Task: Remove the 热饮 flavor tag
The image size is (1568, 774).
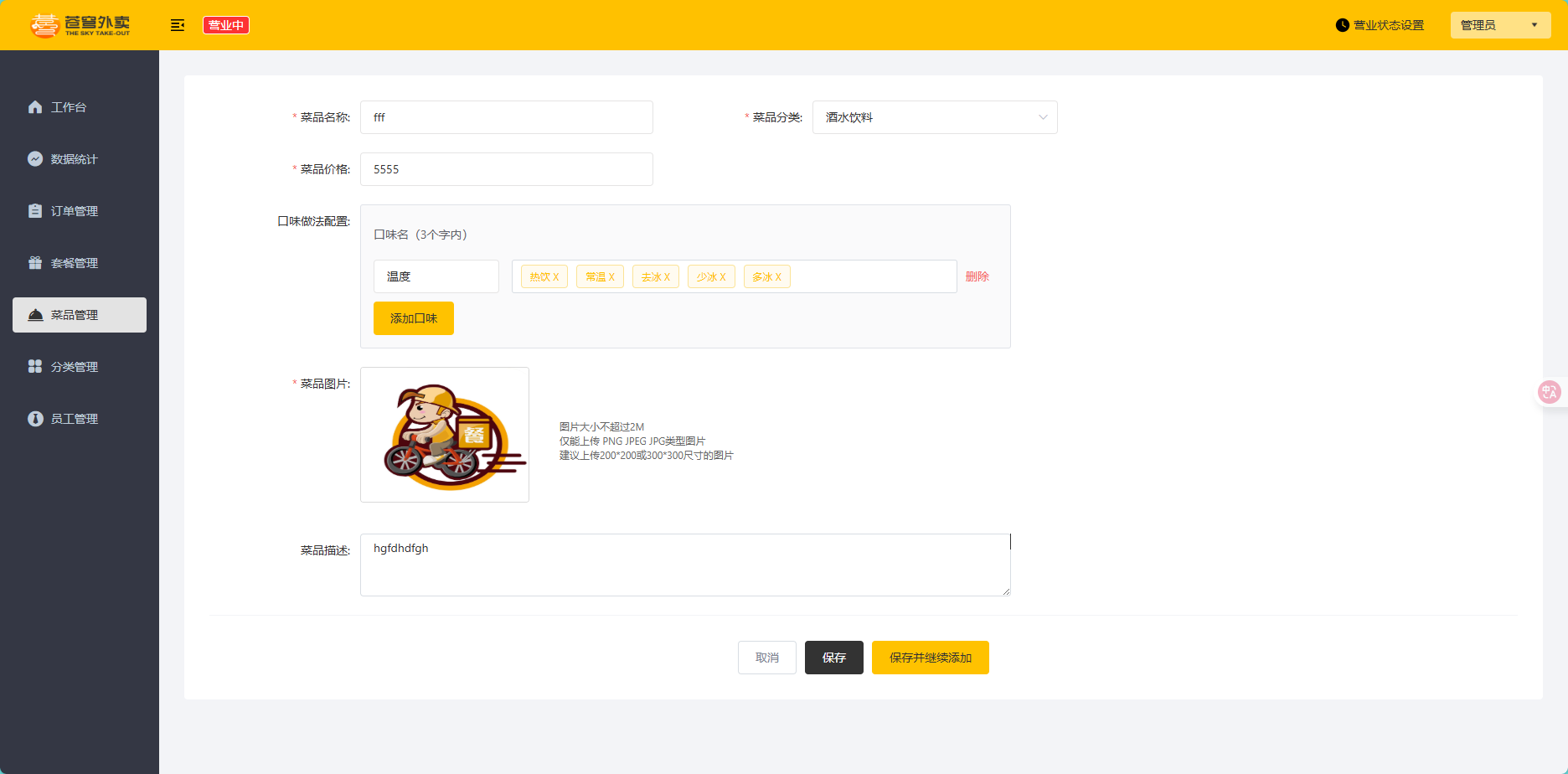Action: [x=556, y=277]
